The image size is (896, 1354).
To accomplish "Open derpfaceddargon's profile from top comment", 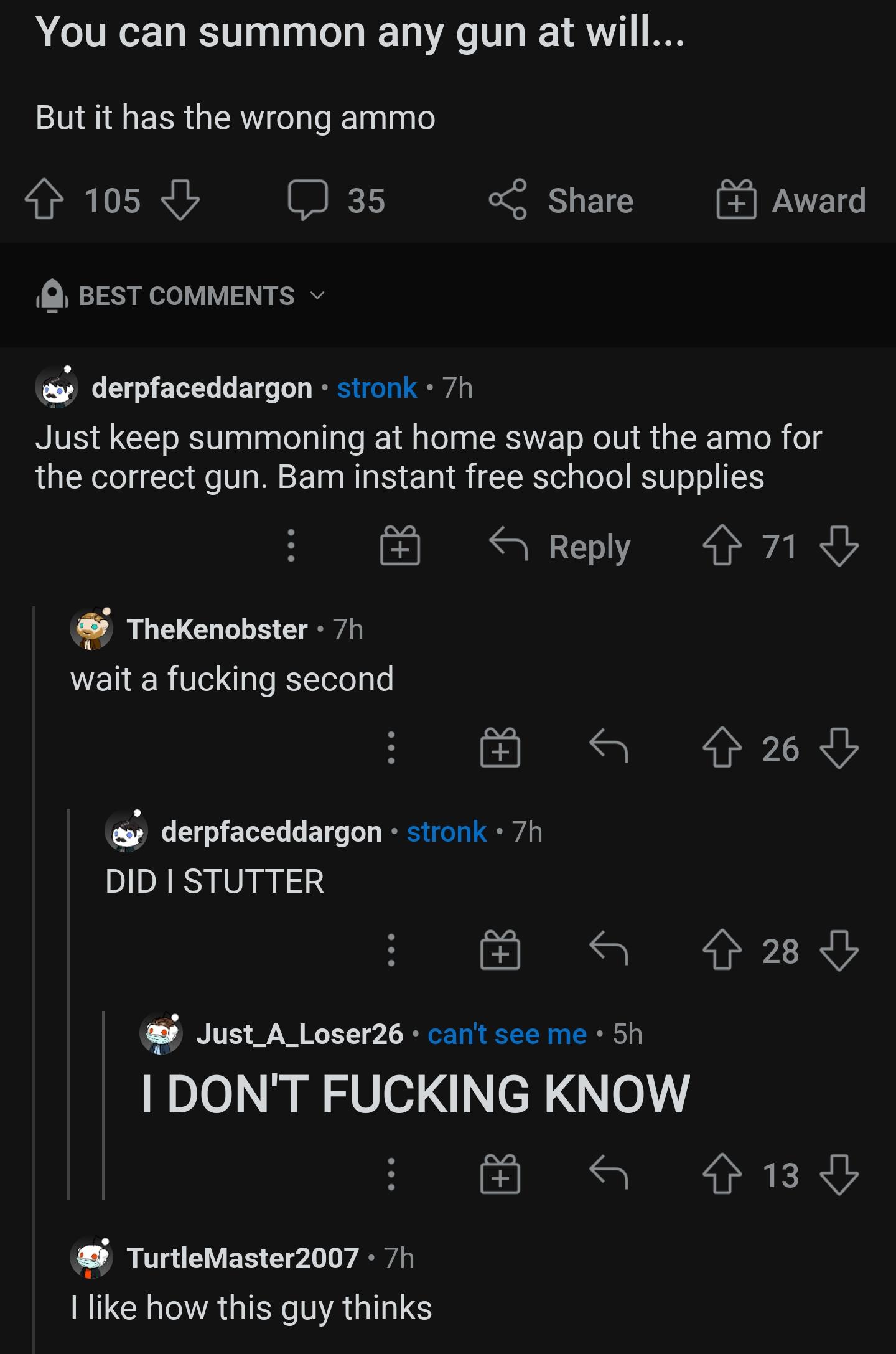I will click(x=202, y=388).
